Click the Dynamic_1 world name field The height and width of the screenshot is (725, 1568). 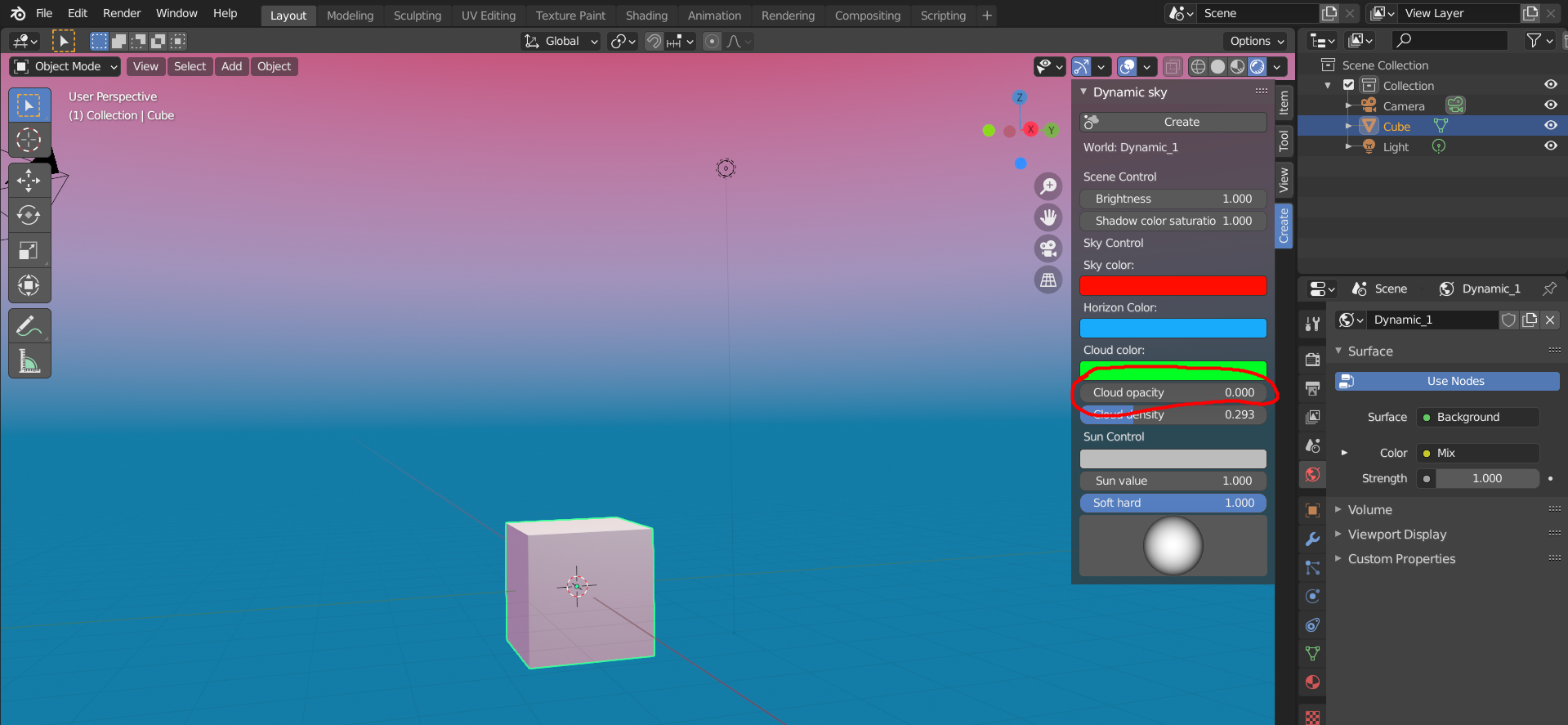coord(1433,320)
